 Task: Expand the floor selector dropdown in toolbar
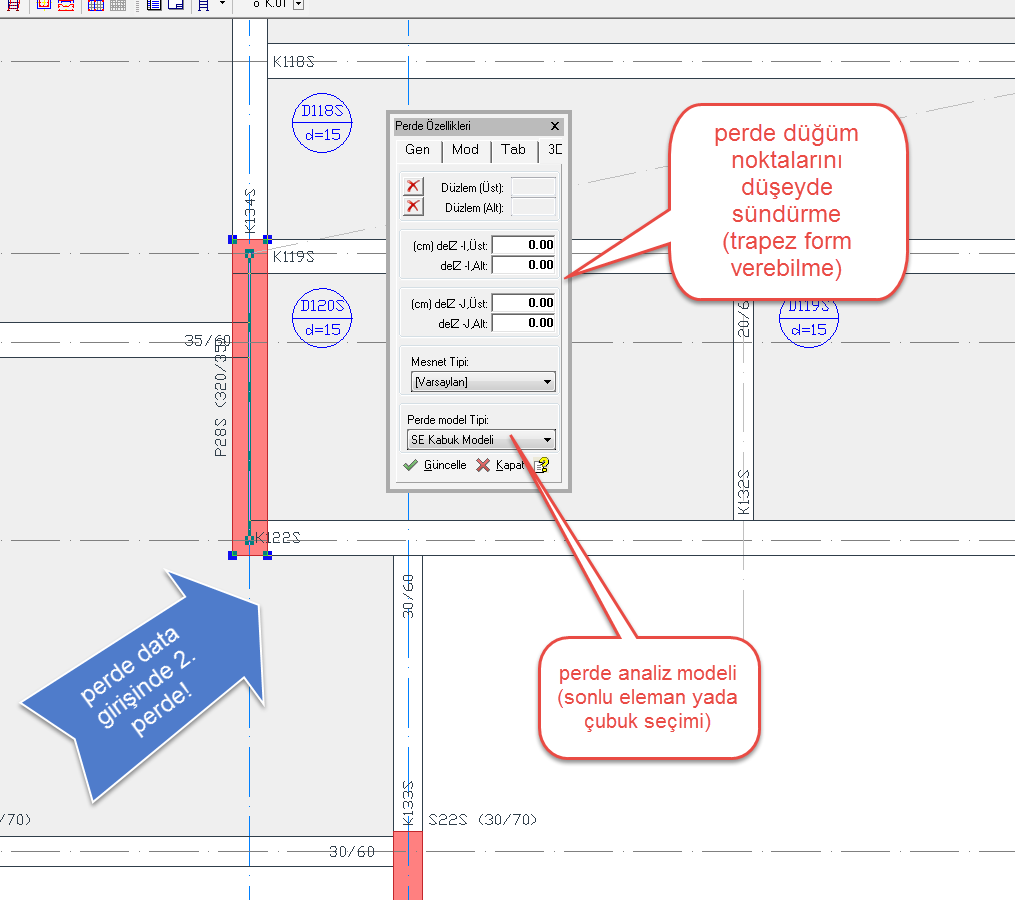[299, 4]
